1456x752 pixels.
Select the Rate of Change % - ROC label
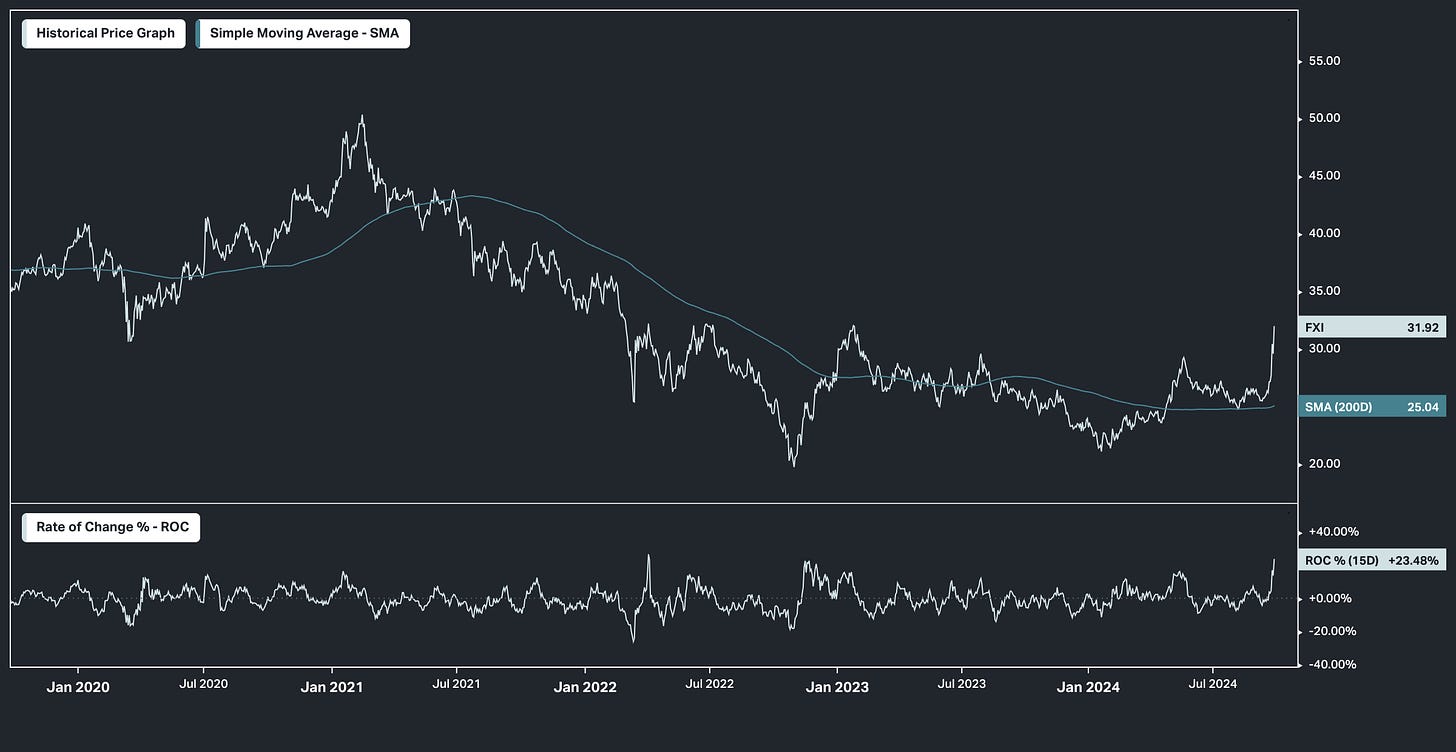coord(111,527)
